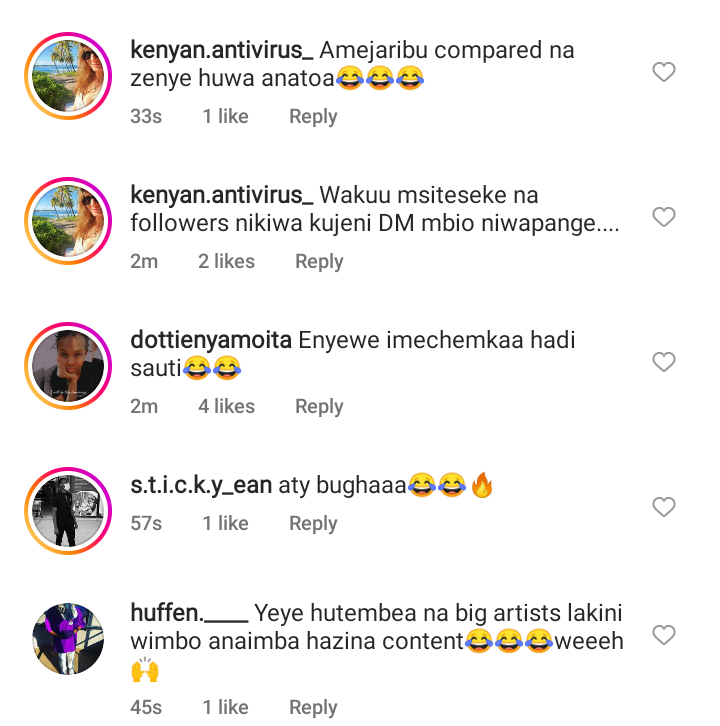
Task: Tap heart on "Wakuu msiteseke" comment
Action: pos(664,217)
